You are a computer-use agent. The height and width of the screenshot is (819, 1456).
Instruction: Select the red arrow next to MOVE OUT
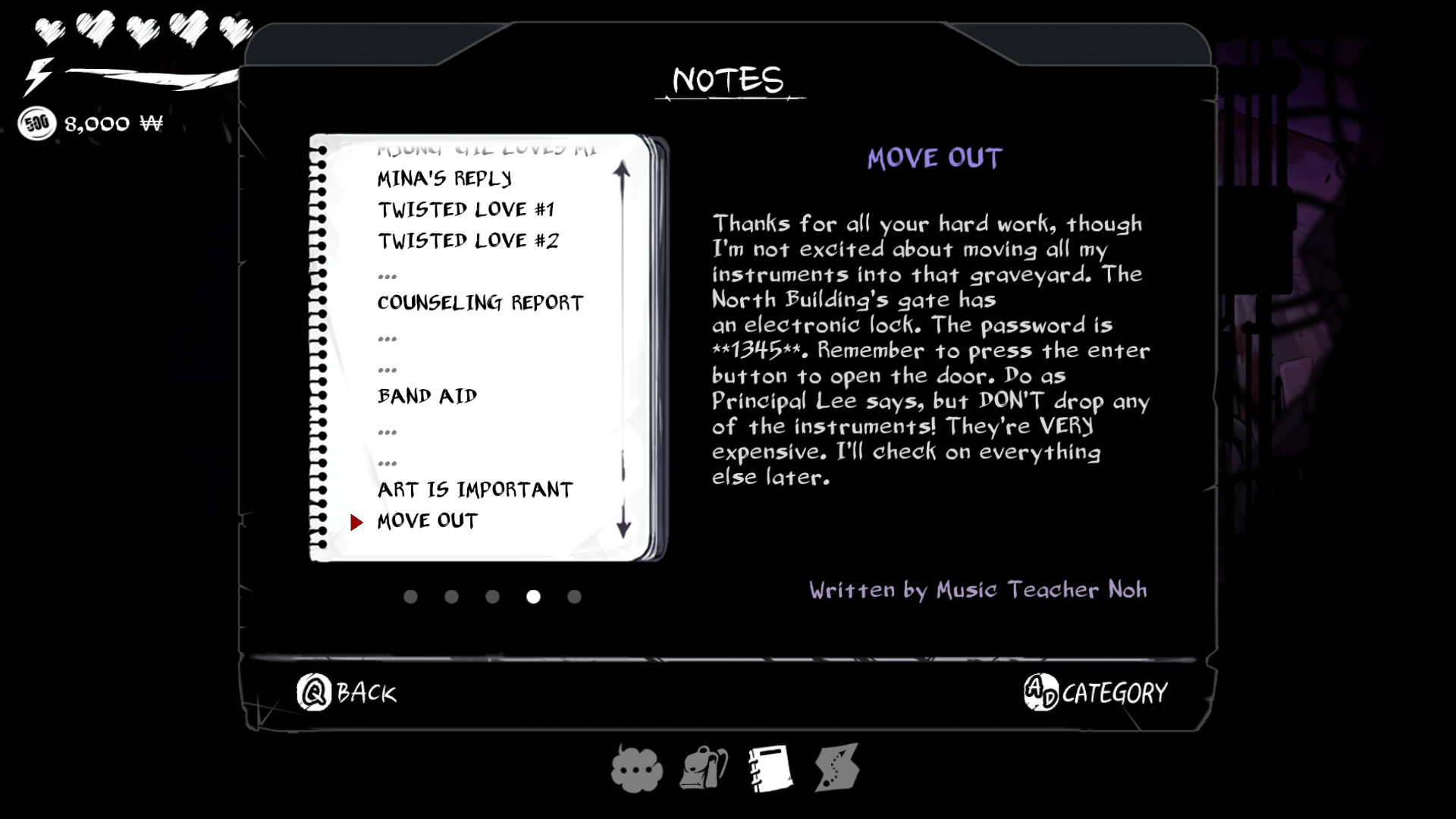[357, 521]
